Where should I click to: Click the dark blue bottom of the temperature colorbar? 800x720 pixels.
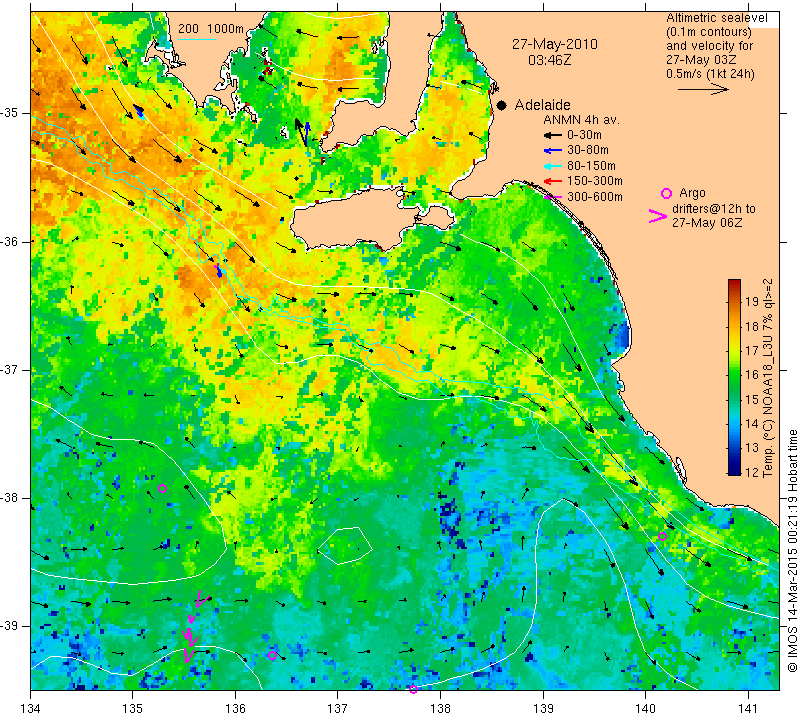[x=734, y=469]
